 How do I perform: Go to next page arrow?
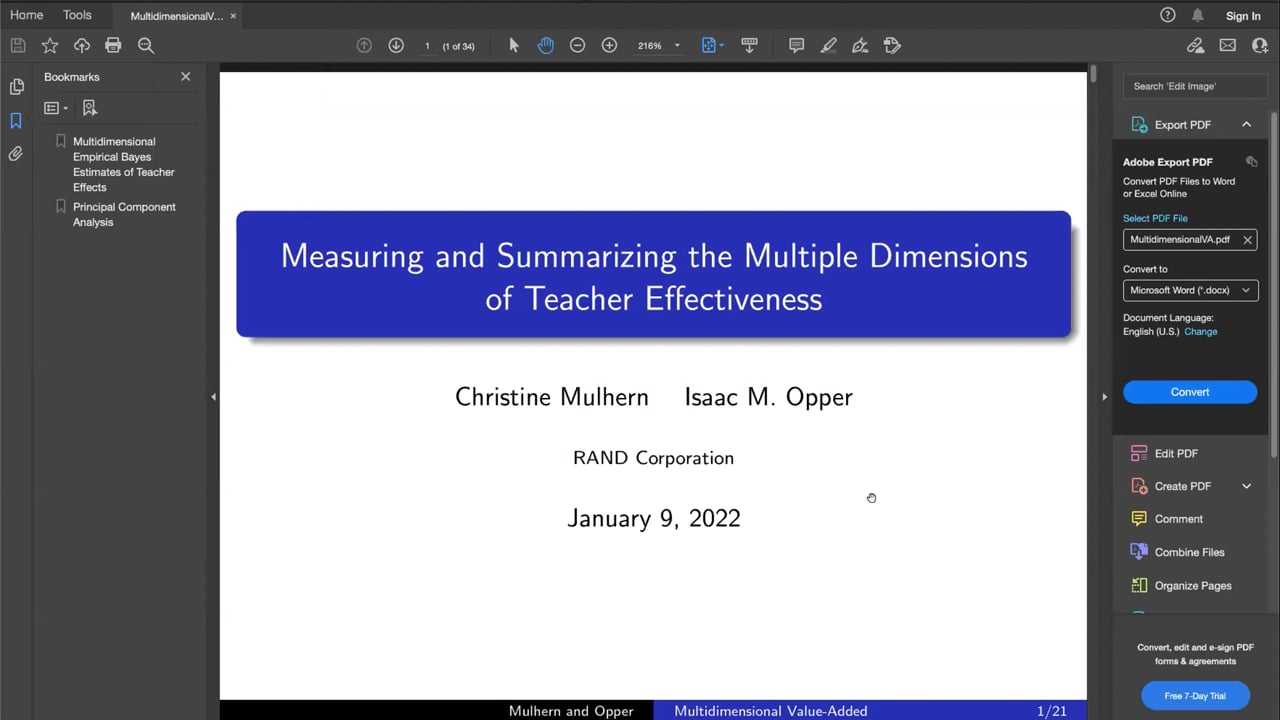click(396, 45)
